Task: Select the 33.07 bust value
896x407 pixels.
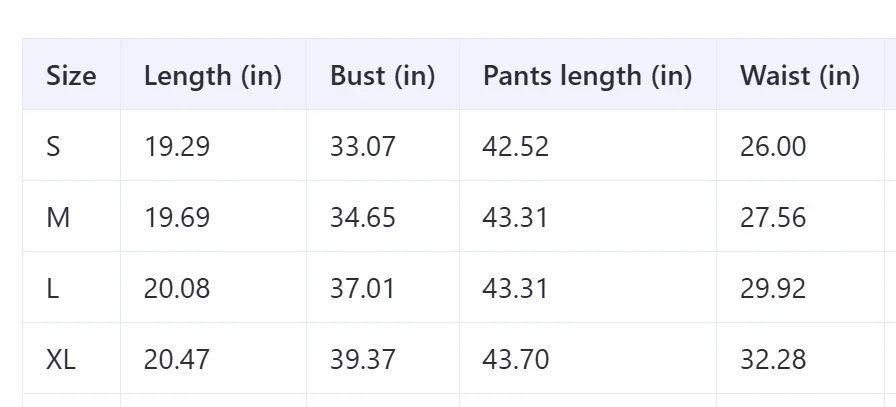Action: (362, 146)
